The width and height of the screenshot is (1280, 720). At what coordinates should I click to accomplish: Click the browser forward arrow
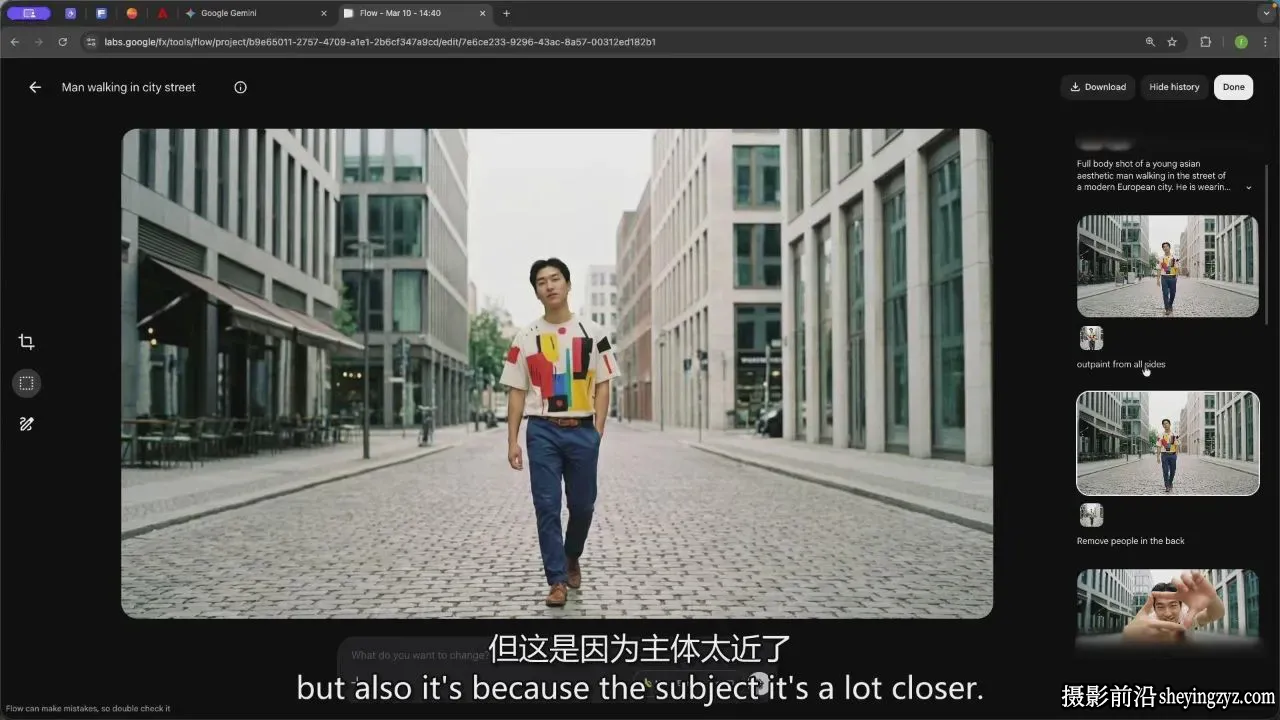38,42
